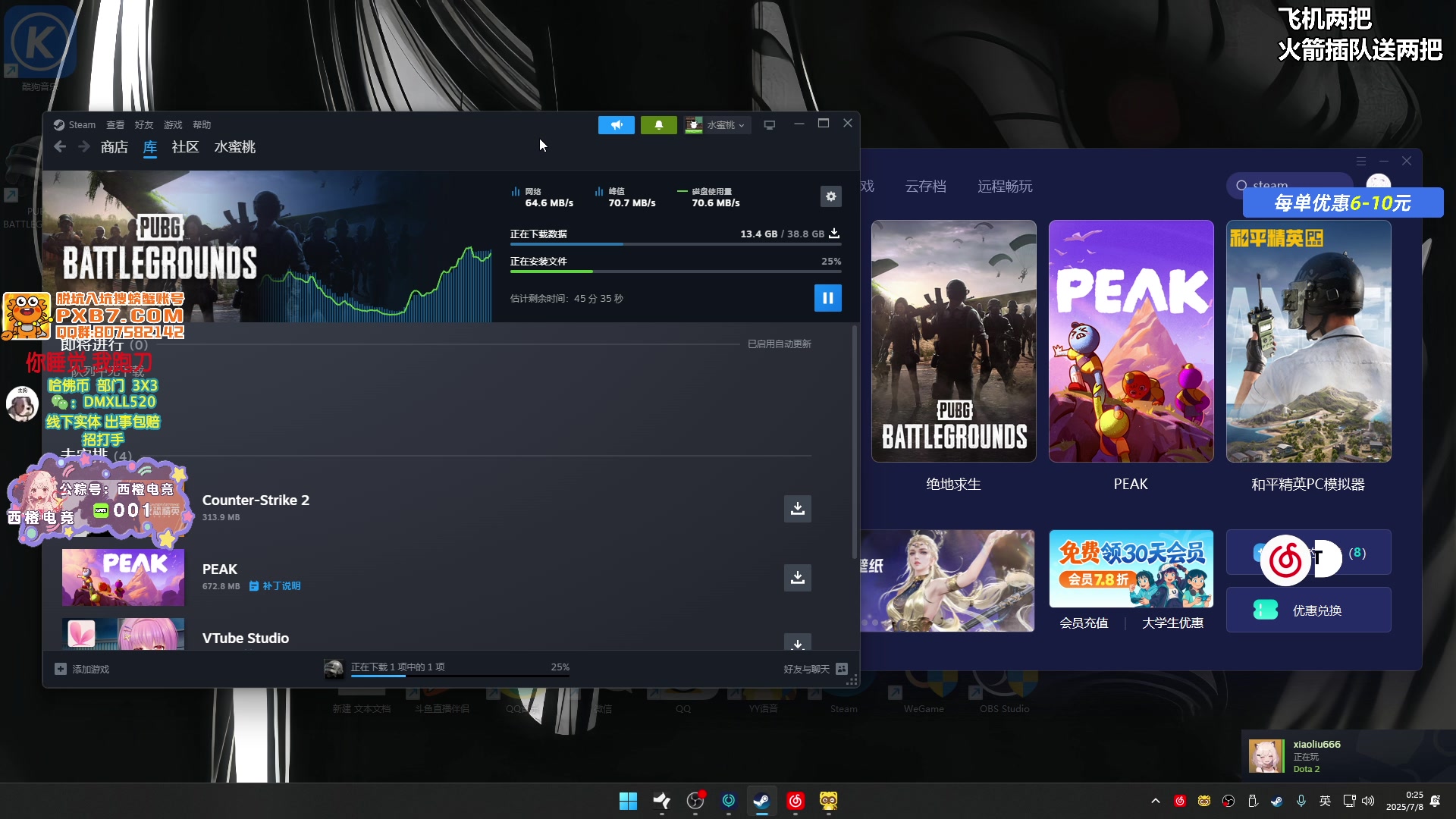The image size is (1456, 819).
Task: Switch Steam to Big Picture mode
Action: pyautogui.click(x=770, y=125)
